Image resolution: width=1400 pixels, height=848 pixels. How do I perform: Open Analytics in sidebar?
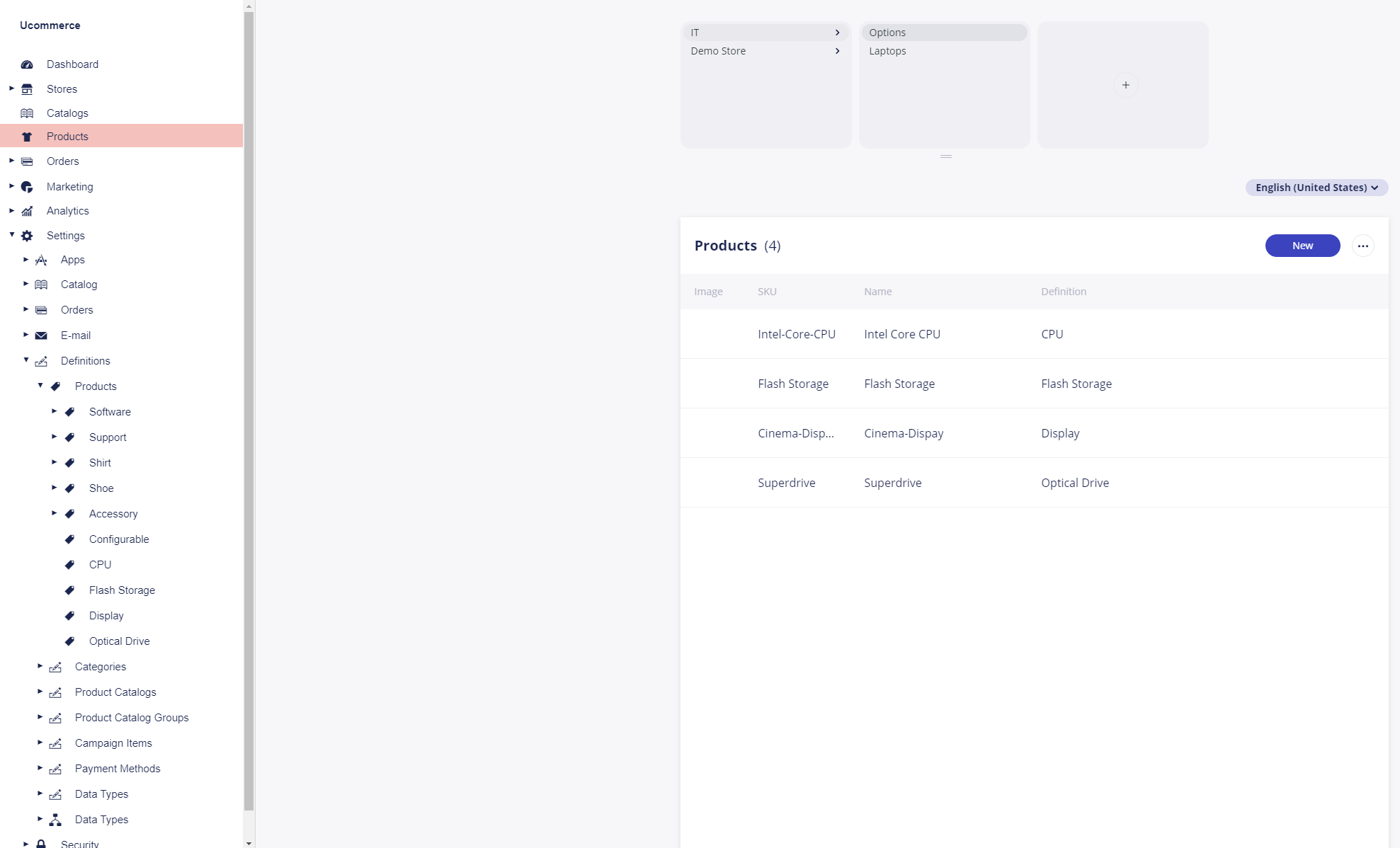(67, 211)
